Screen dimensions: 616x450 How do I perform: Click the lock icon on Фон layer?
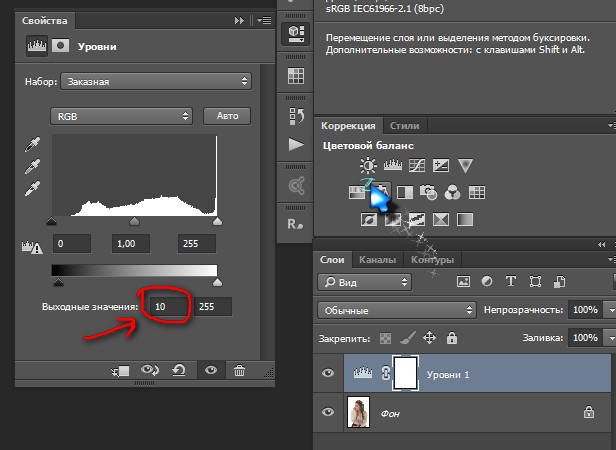588,412
